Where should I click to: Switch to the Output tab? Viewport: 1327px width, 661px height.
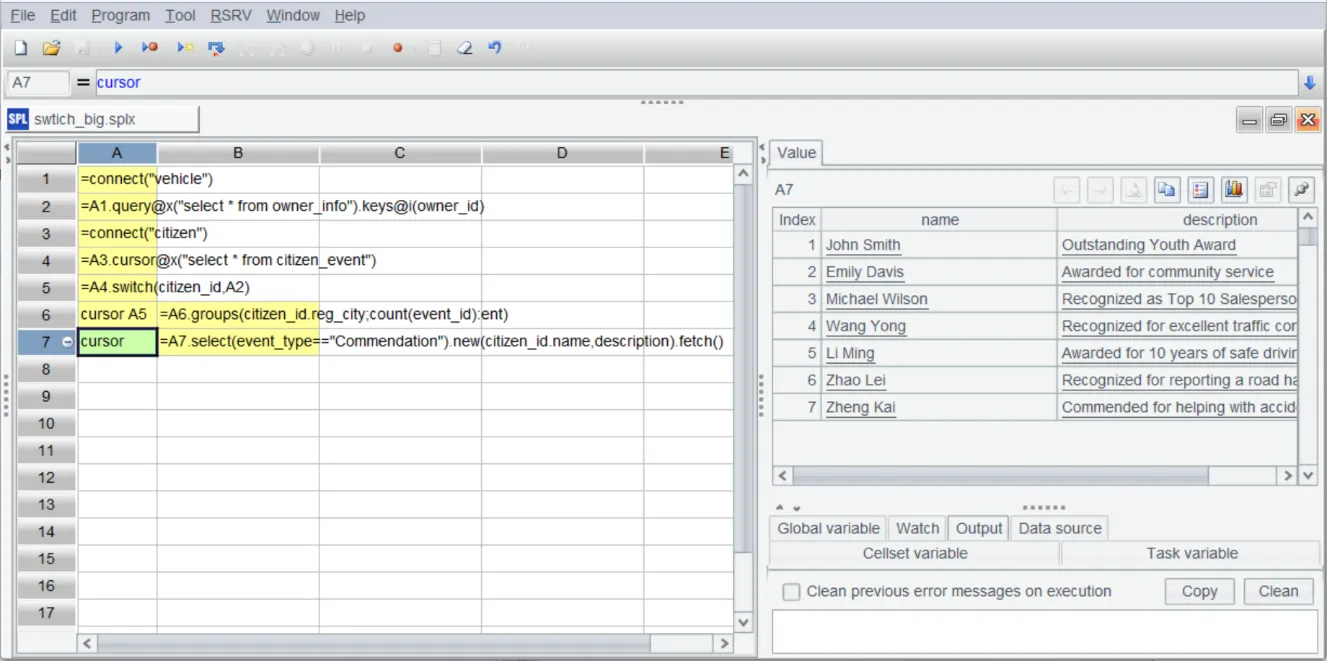click(x=979, y=528)
